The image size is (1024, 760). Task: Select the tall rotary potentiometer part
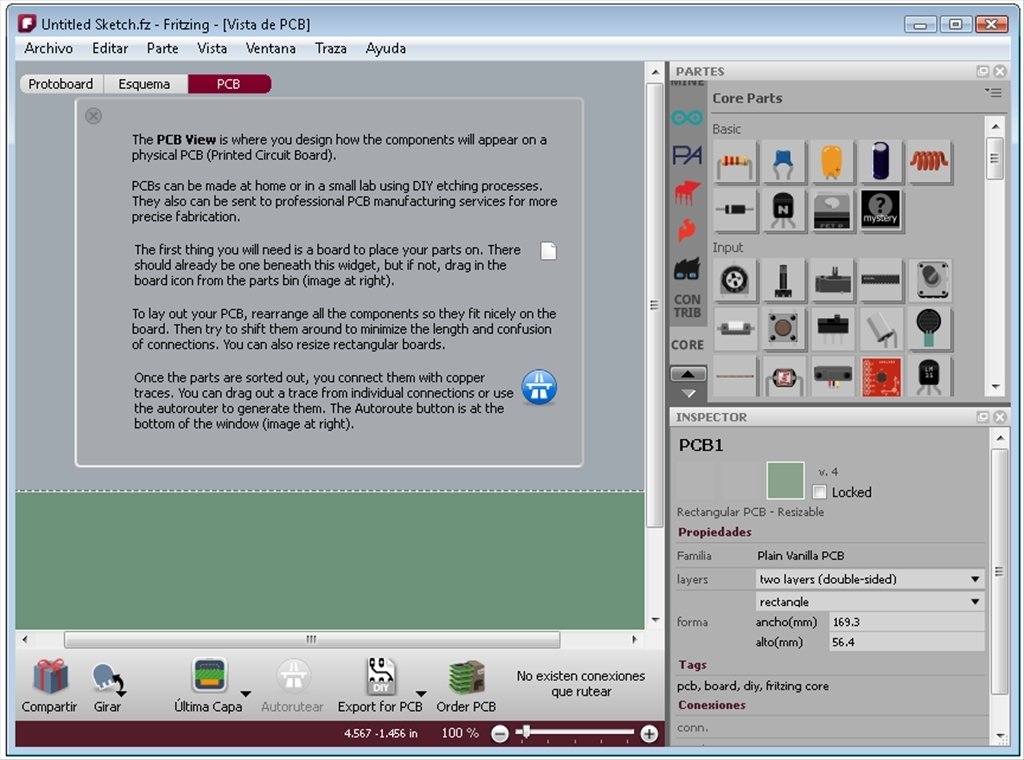click(783, 281)
